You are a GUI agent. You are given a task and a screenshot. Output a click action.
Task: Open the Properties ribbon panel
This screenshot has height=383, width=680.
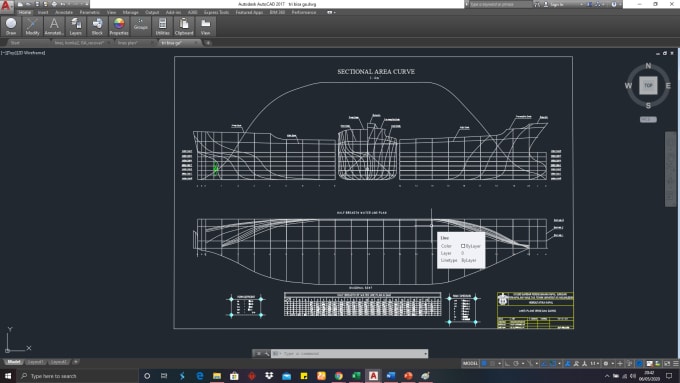(x=119, y=26)
